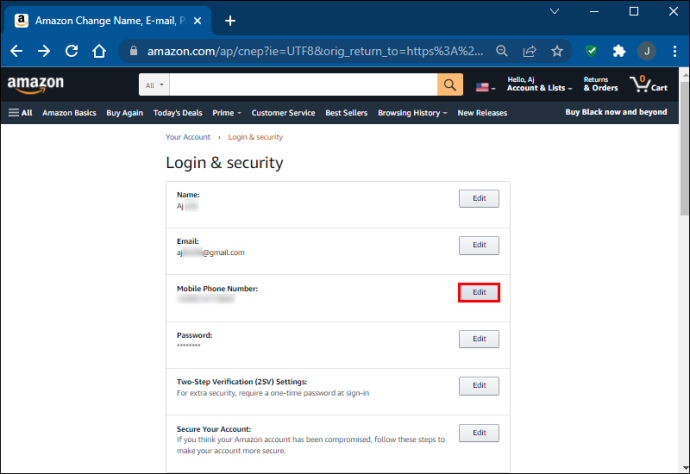The image size is (690, 474).
Task: Open the cart icon
Action: coord(649,84)
